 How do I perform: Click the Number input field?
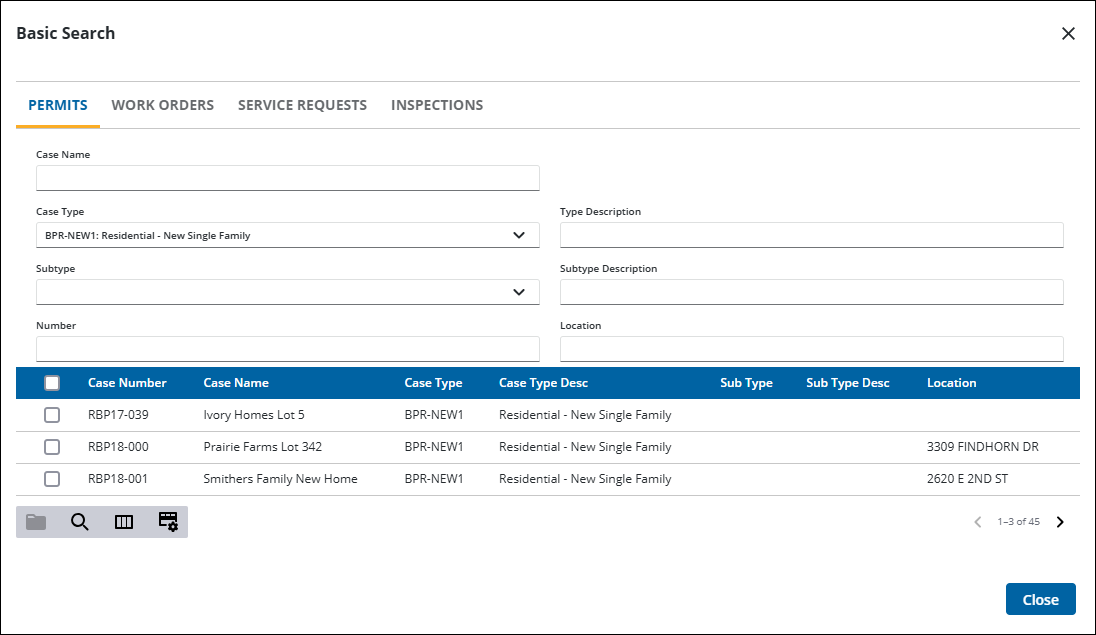287,349
